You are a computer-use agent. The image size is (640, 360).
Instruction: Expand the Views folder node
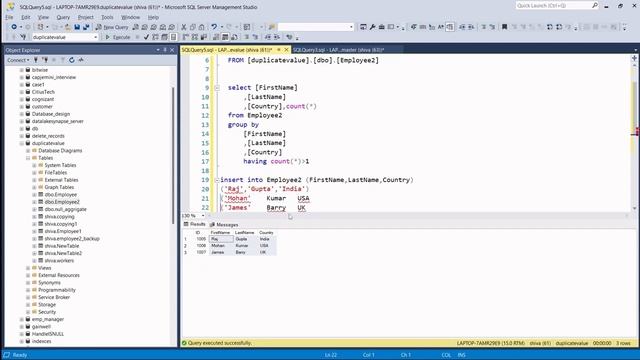pyautogui.click(x=28, y=268)
